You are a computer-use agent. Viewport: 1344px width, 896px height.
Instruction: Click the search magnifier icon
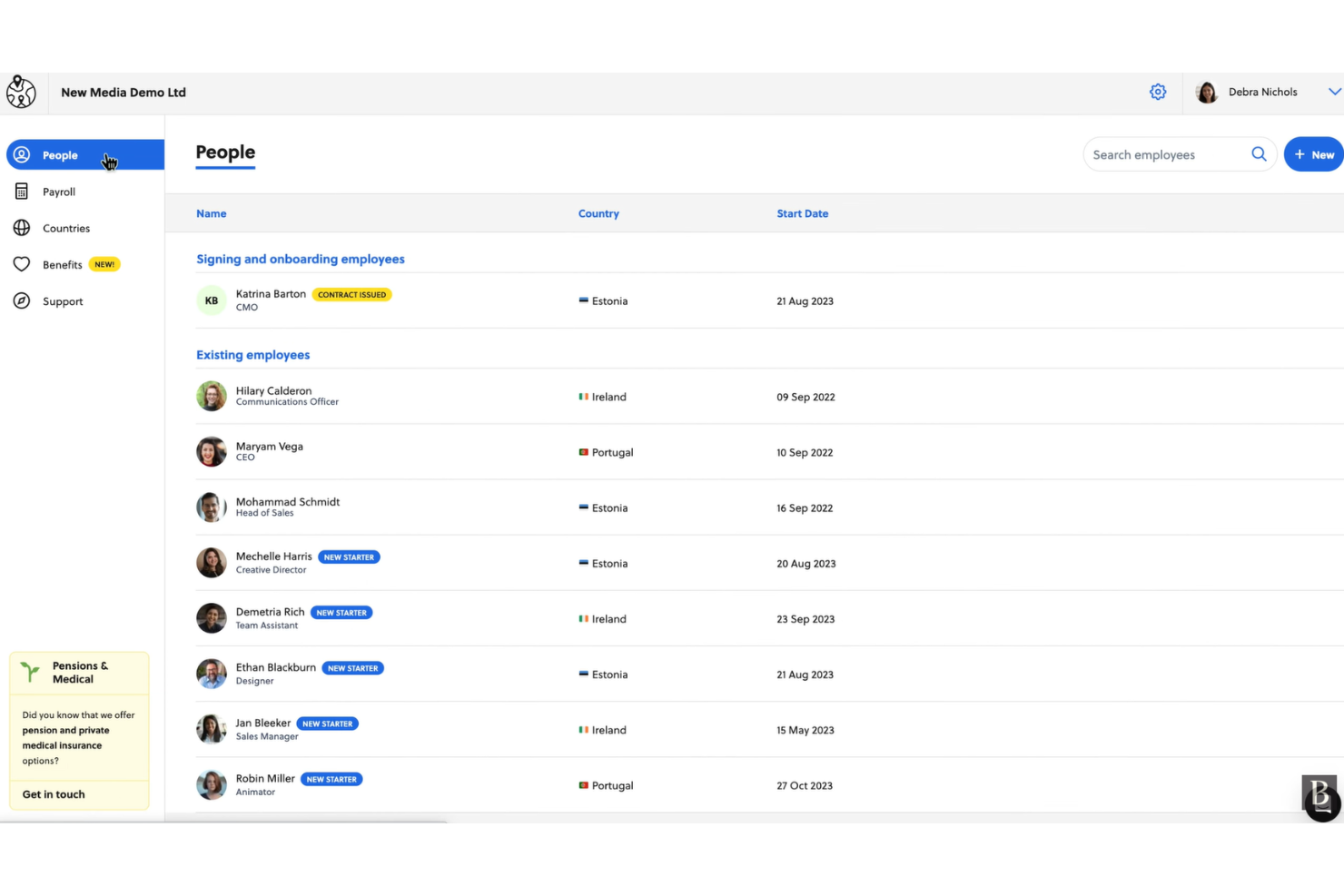(x=1259, y=154)
